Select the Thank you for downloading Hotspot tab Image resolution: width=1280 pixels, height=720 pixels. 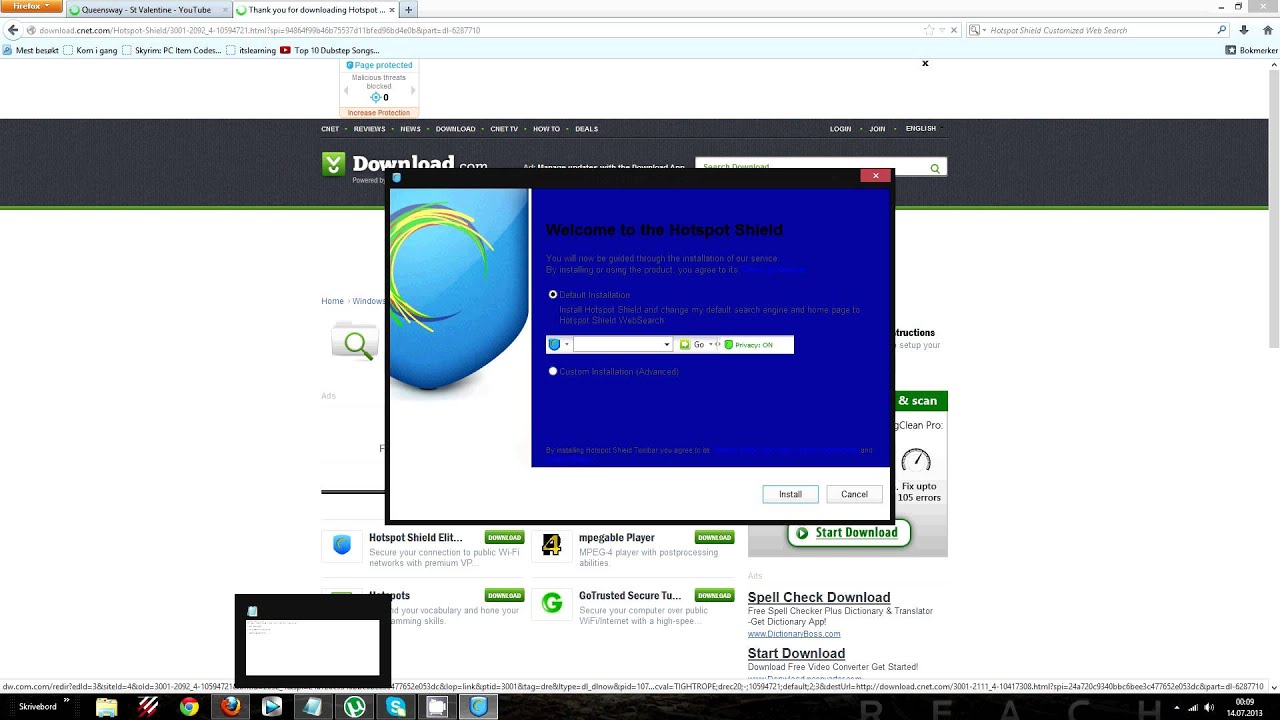pyautogui.click(x=315, y=10)
